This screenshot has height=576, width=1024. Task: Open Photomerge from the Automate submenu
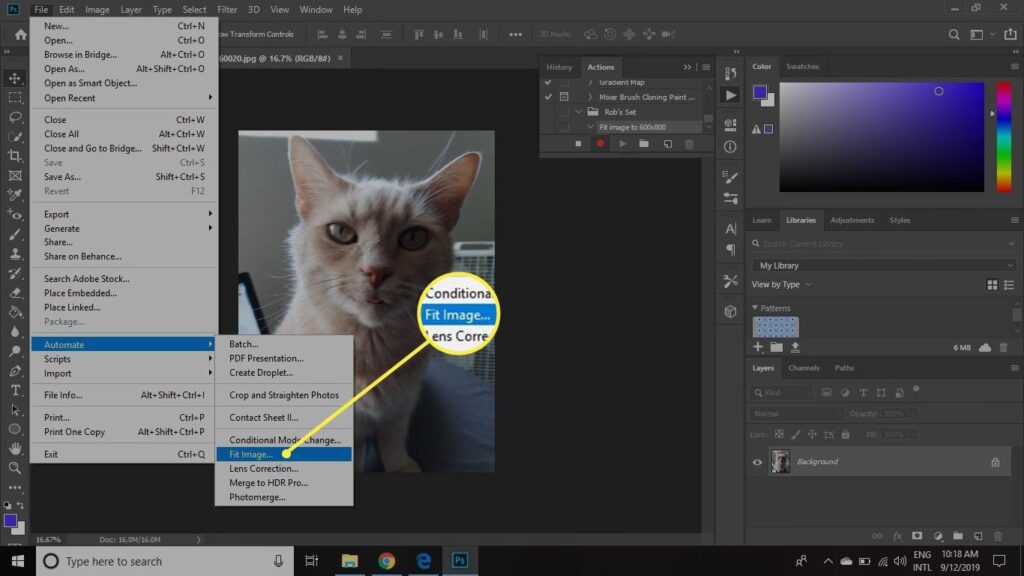257,497
